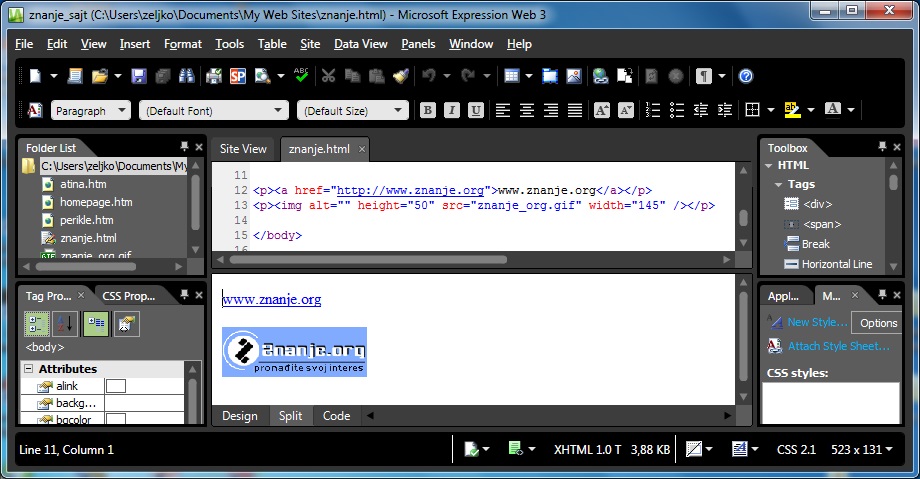
Task: Click the Attach Style Sheet link
Action: tap(838, 346)
